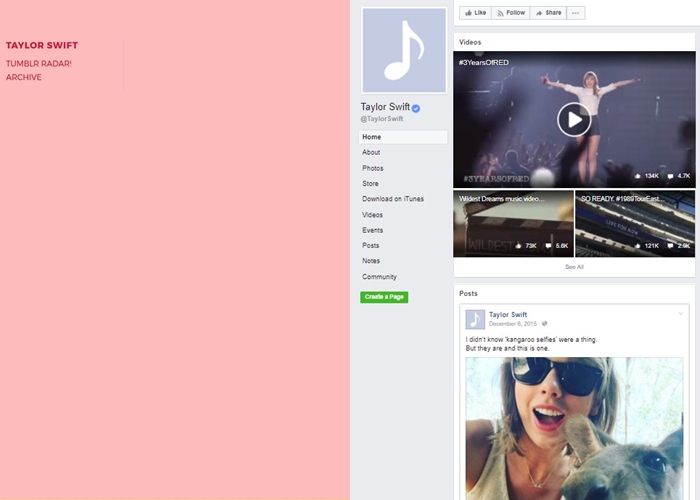The height and width of the screenshot is (500, 700).
Task: Open the Share button
Action: point(548,13)
